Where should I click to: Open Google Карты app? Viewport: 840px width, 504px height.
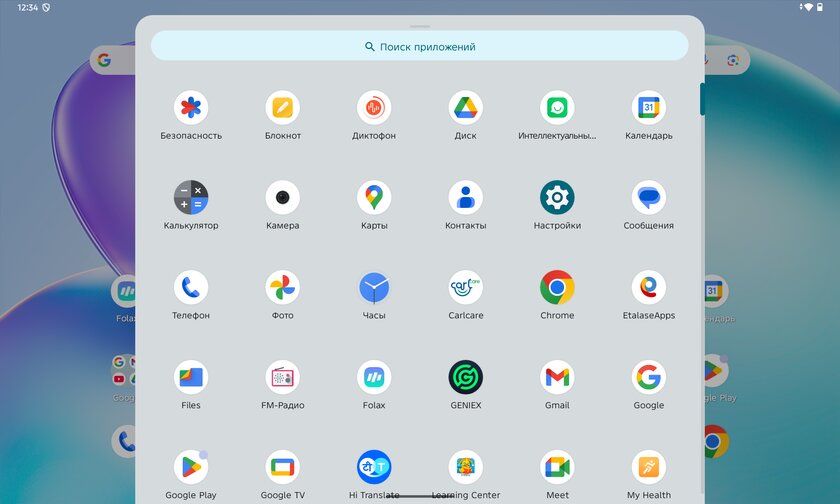[374, 198]
